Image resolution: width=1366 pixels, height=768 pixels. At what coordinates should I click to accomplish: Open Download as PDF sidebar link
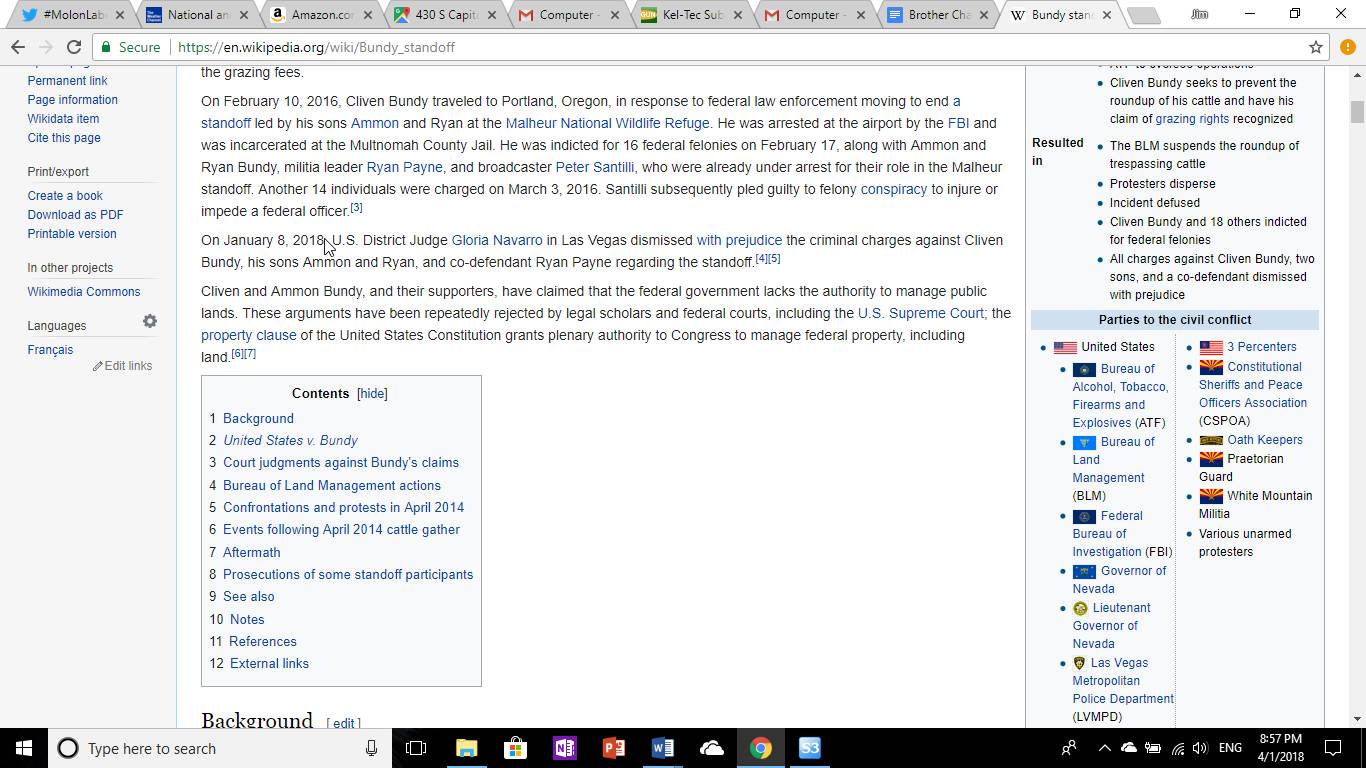point(76,214)
